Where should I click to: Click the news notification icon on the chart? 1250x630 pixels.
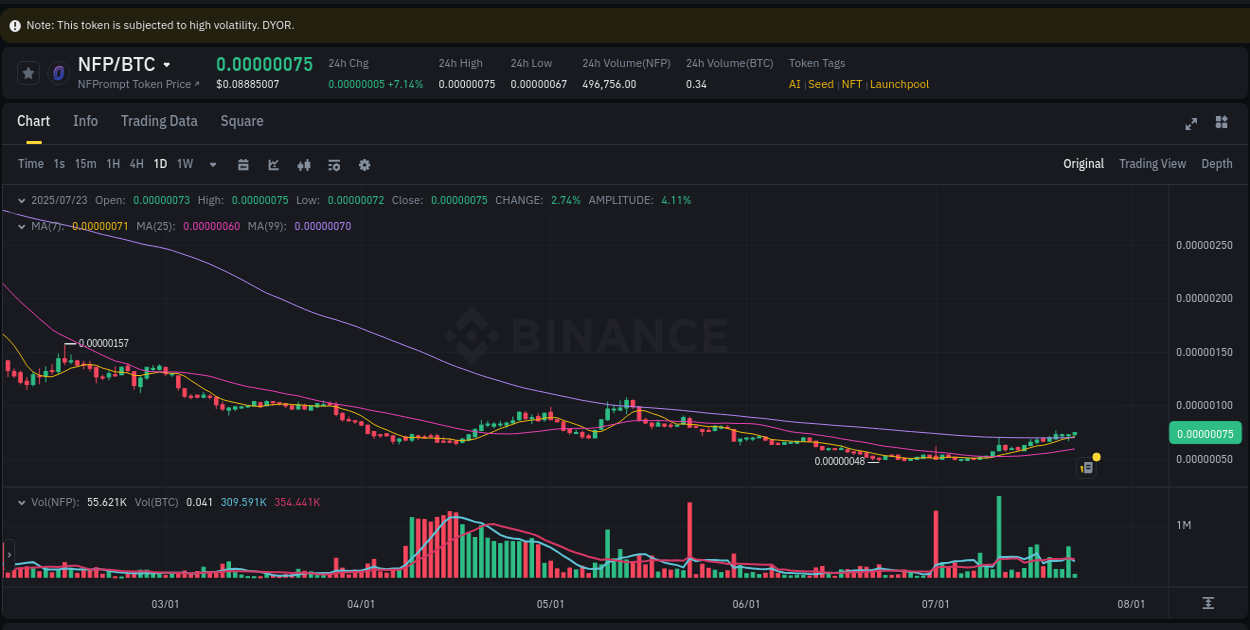pyautogui.click(x=1086, y=467)
